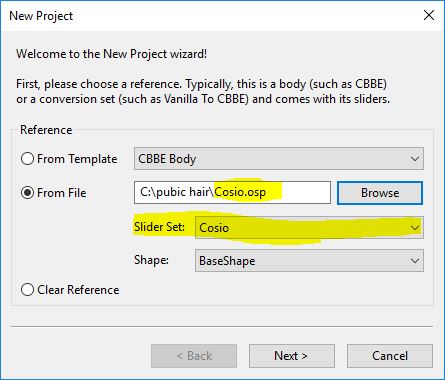This screenshot has height=380, width=445.
Task: Proceed with the Next > button
Action: pyautogui.click(x=292, y=356)
